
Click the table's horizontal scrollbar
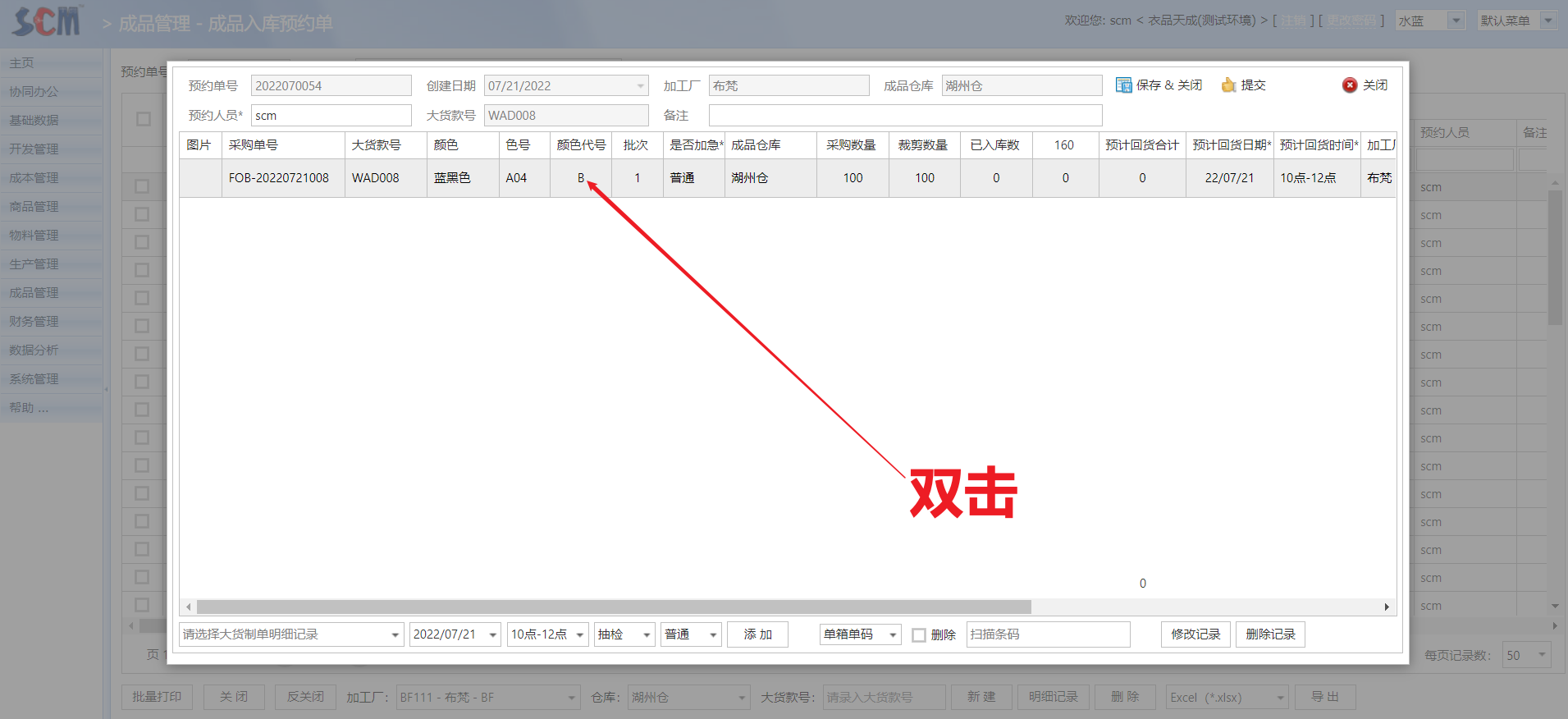coord(613,607)
